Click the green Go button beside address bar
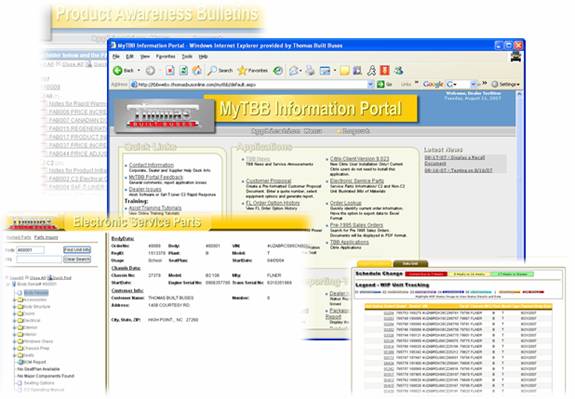 (381, 84)
